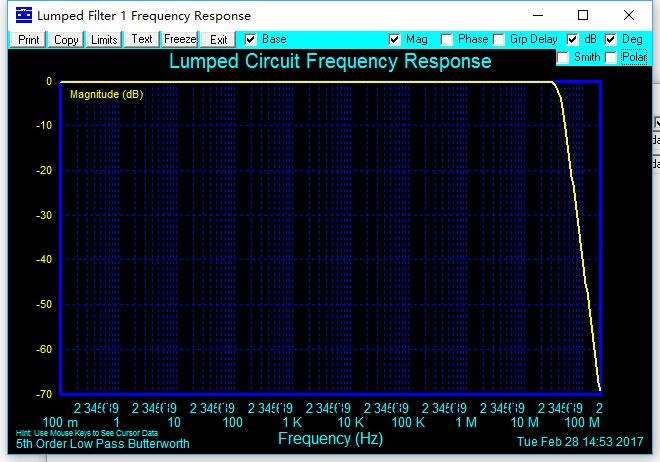
Task: Click the timestamp 'Tue Feb 28 14:53 2017'
Action: (580, 442)
